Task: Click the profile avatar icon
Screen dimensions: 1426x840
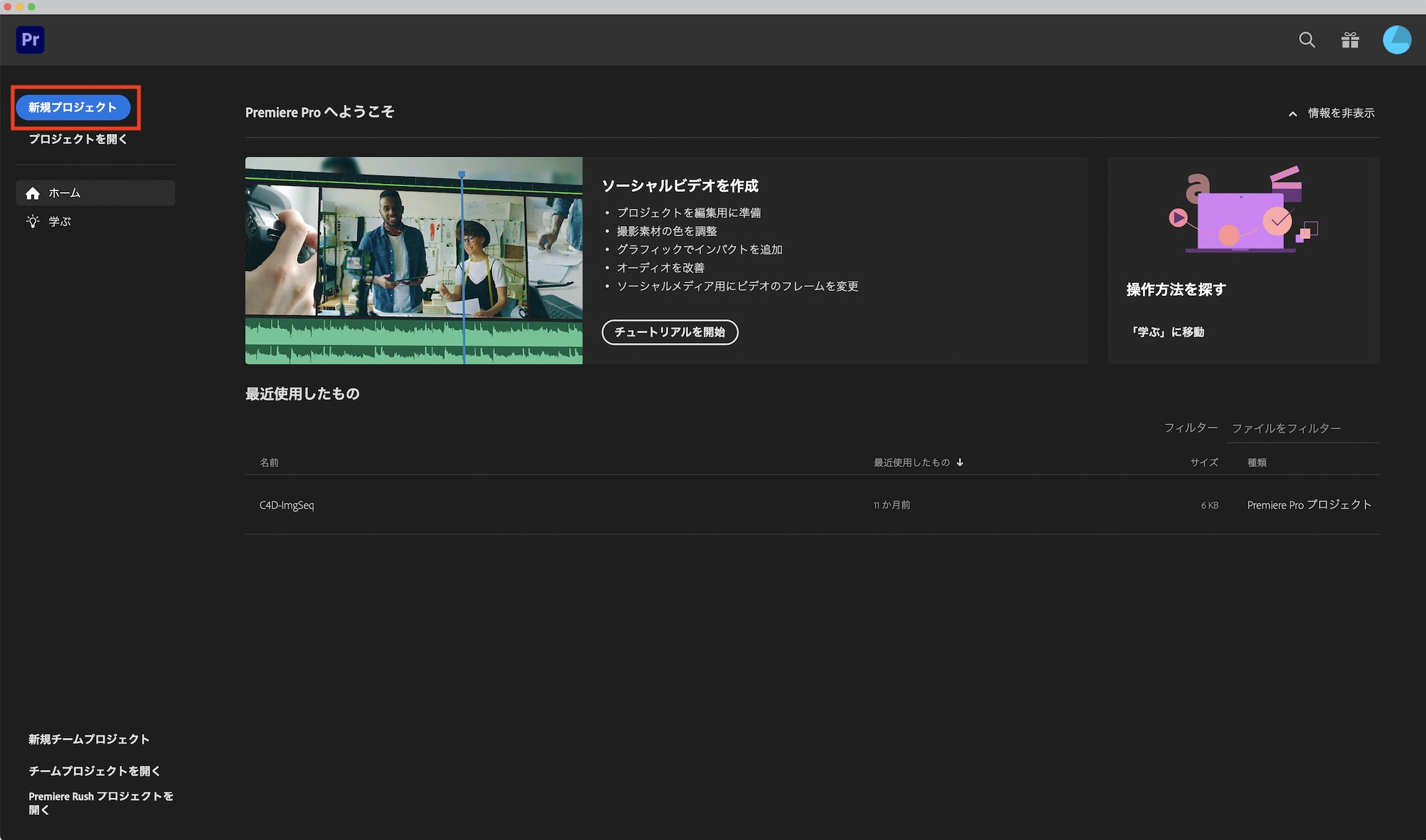Action: (x=1397, y=40)
